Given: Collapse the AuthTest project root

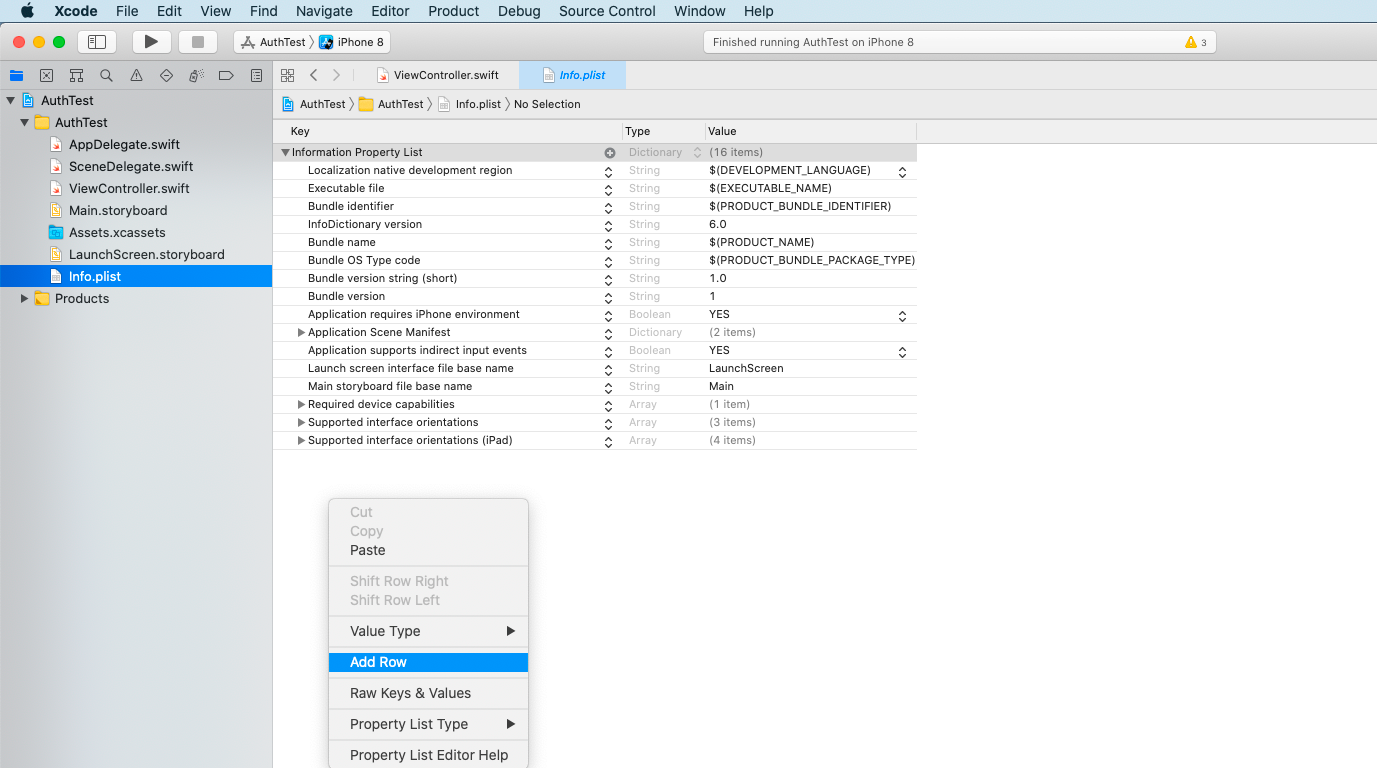Looking at the screenshot, I should (x=10, y=100).
